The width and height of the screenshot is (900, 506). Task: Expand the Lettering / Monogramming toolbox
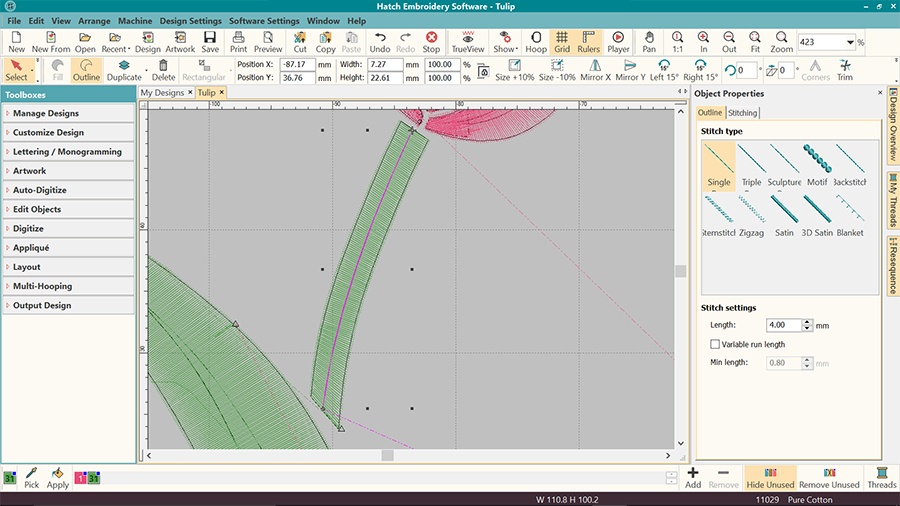coord(68,152)
